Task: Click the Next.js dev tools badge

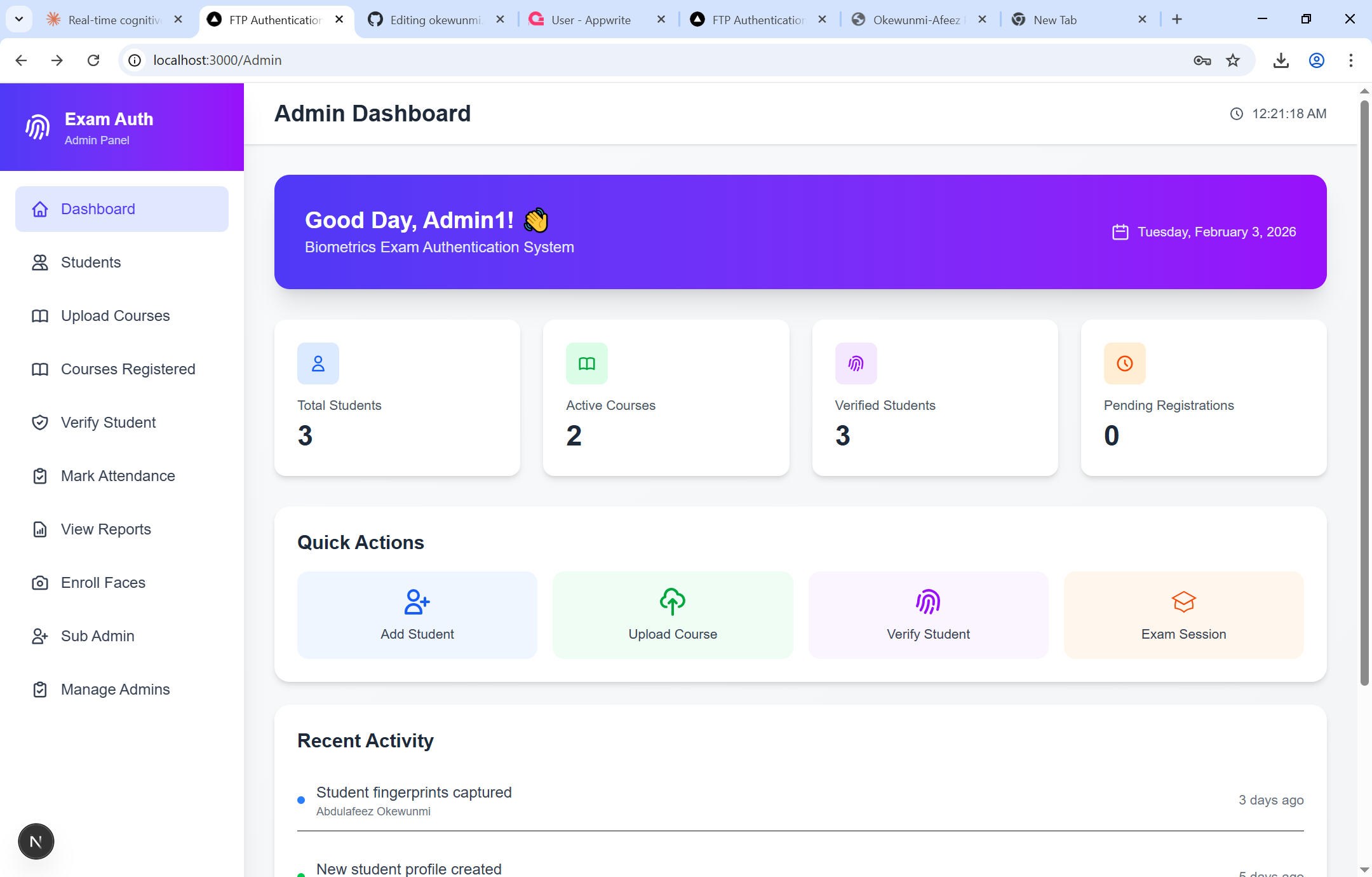Action: (36, 841)
